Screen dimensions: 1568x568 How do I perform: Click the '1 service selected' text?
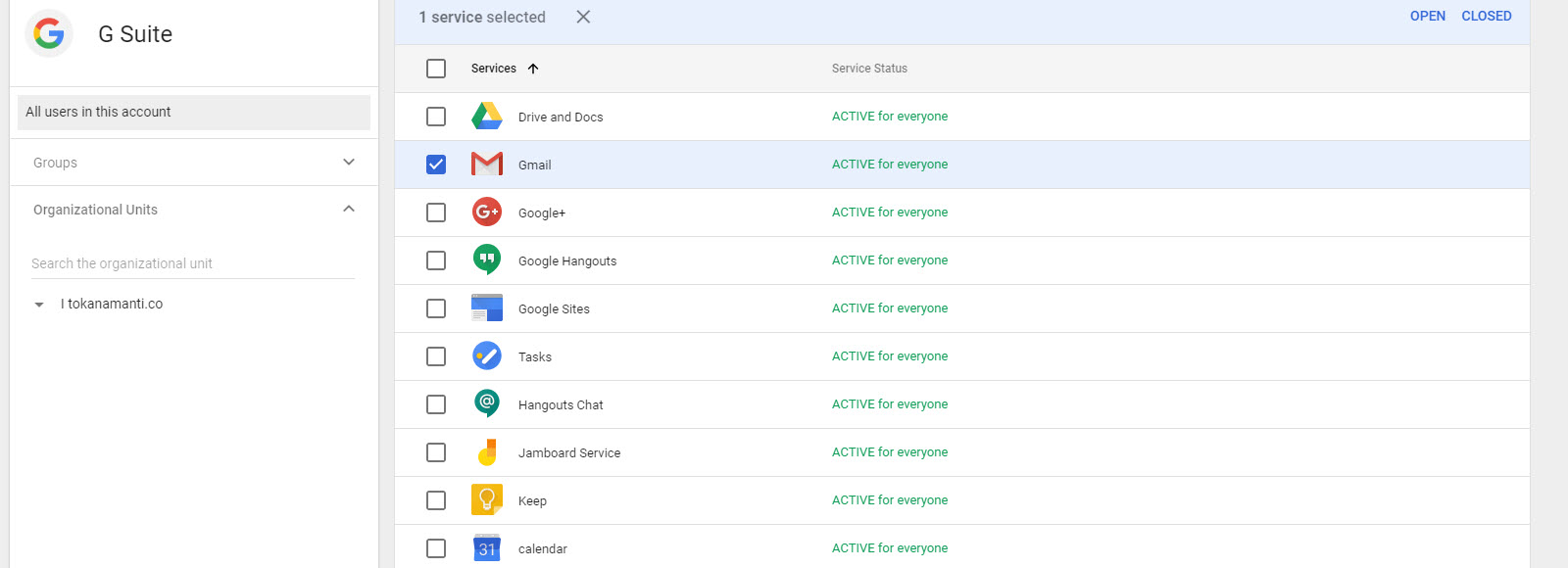coord(482,17)
